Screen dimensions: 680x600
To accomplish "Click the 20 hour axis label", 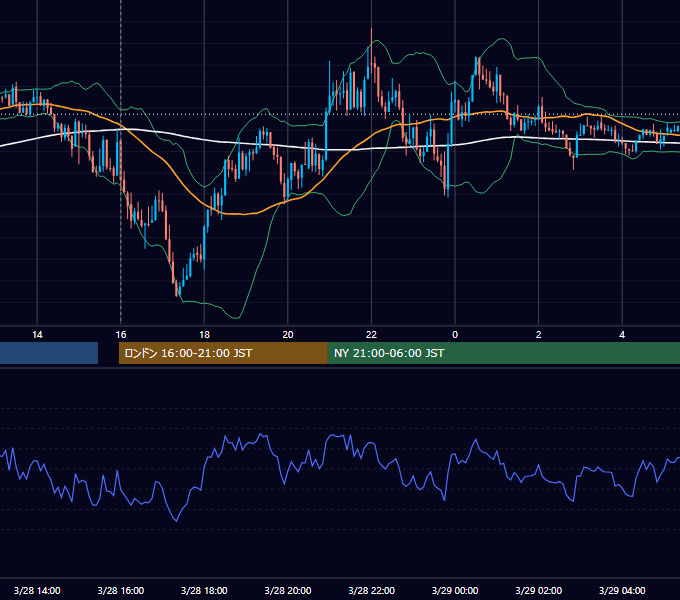I will tap(288, 335).
